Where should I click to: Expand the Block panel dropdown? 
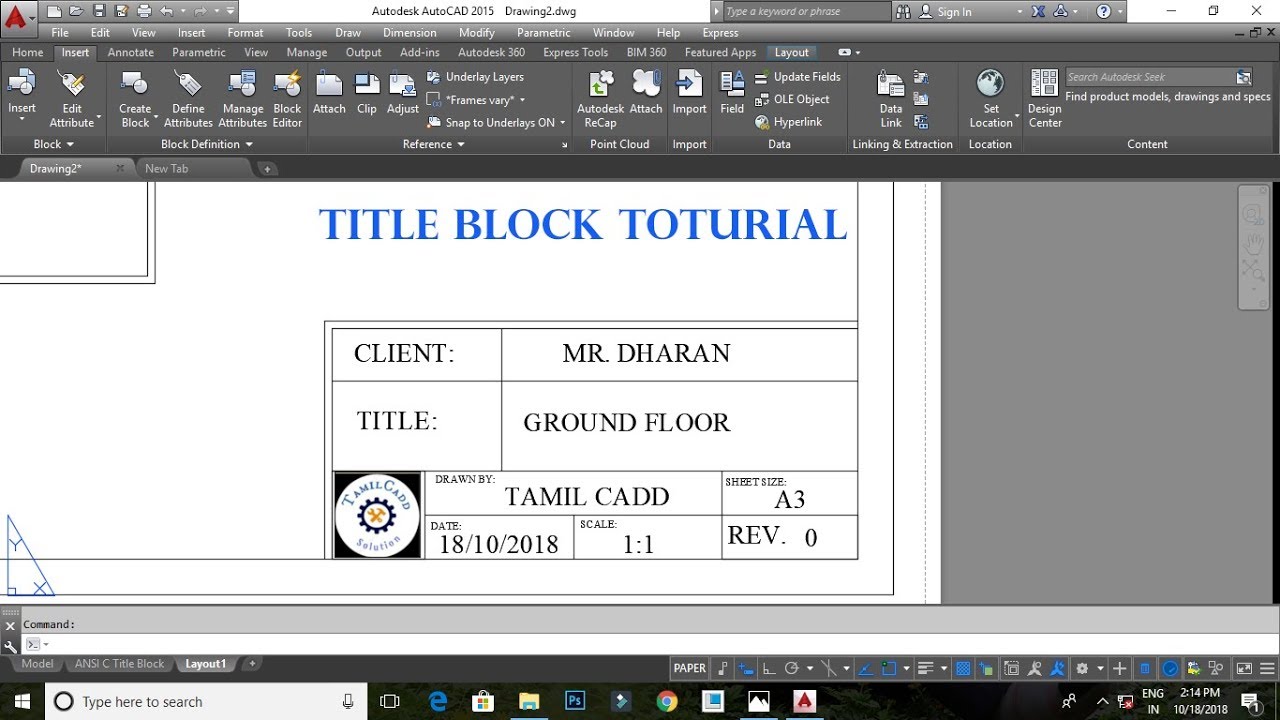[54, 144]
